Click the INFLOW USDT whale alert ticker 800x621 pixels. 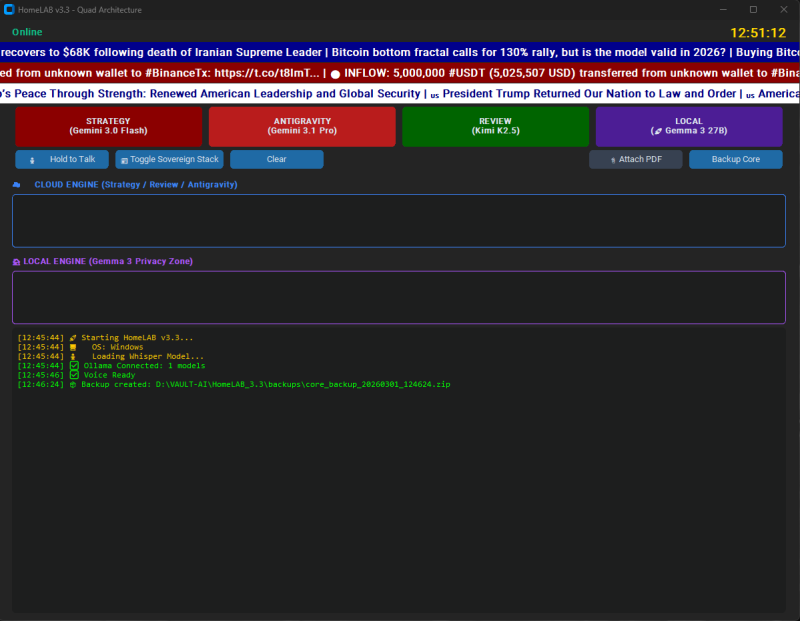[x=400, y=73]
